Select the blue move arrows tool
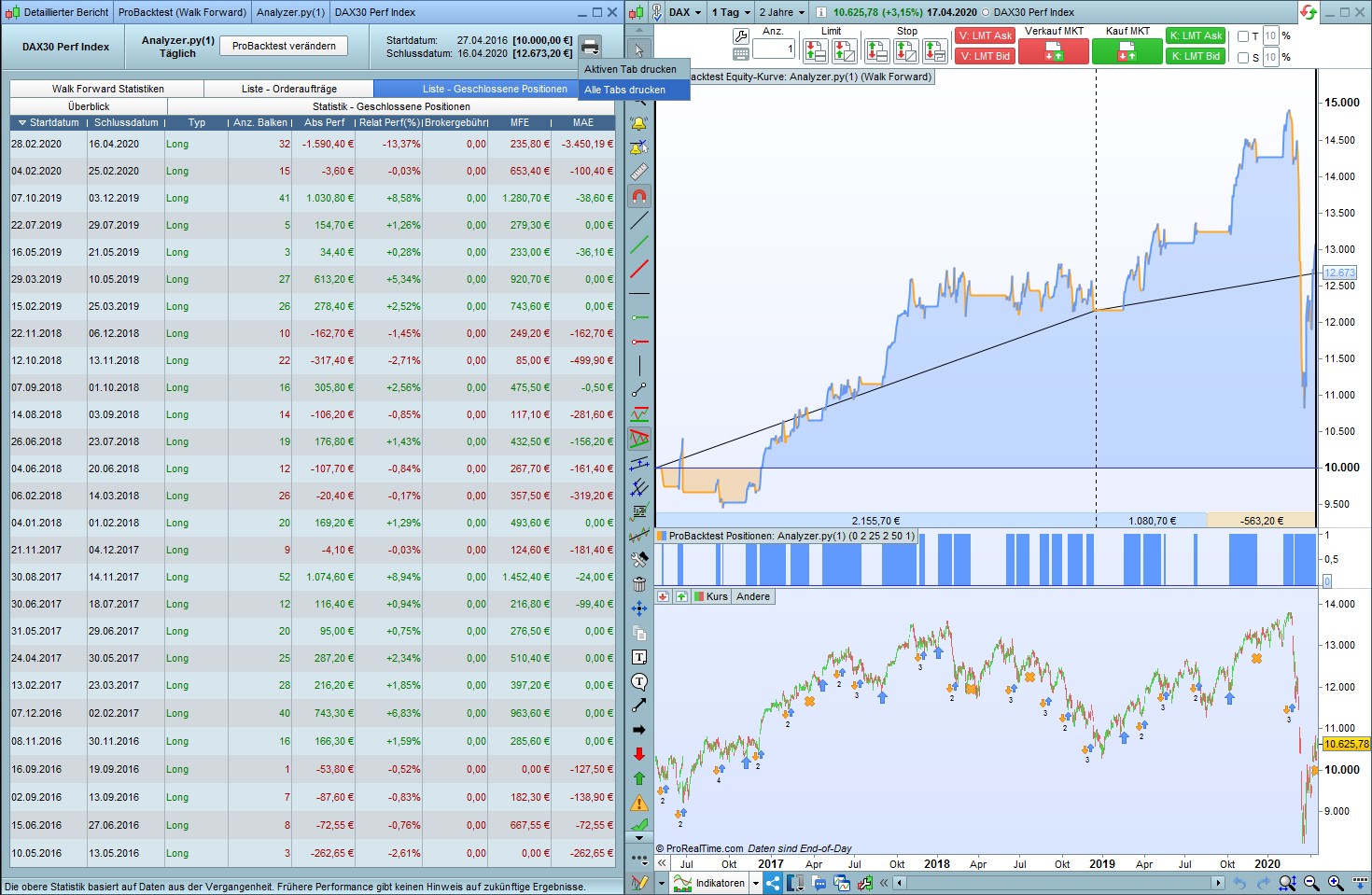The height and width of the screenshot is (895, 1372). click(x=639, y=608)
